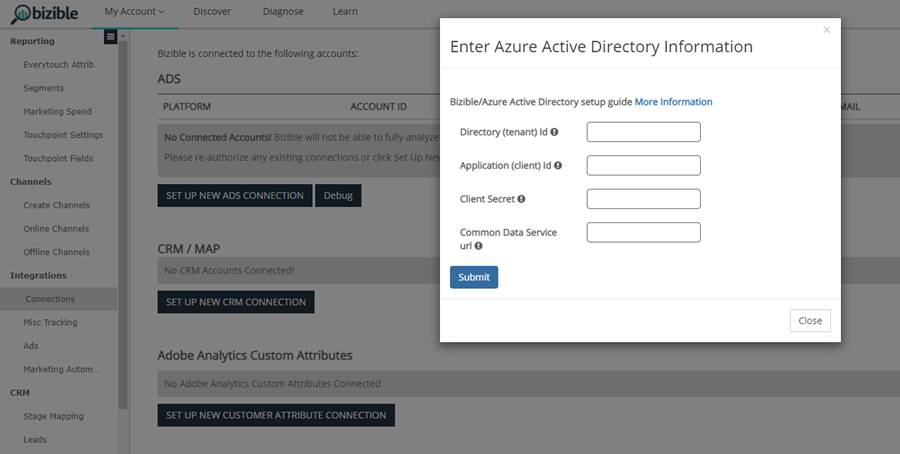Click Set Up New CRM Connection
The width and height of the screenshot is (900, 454).
(x=236, y=302)
